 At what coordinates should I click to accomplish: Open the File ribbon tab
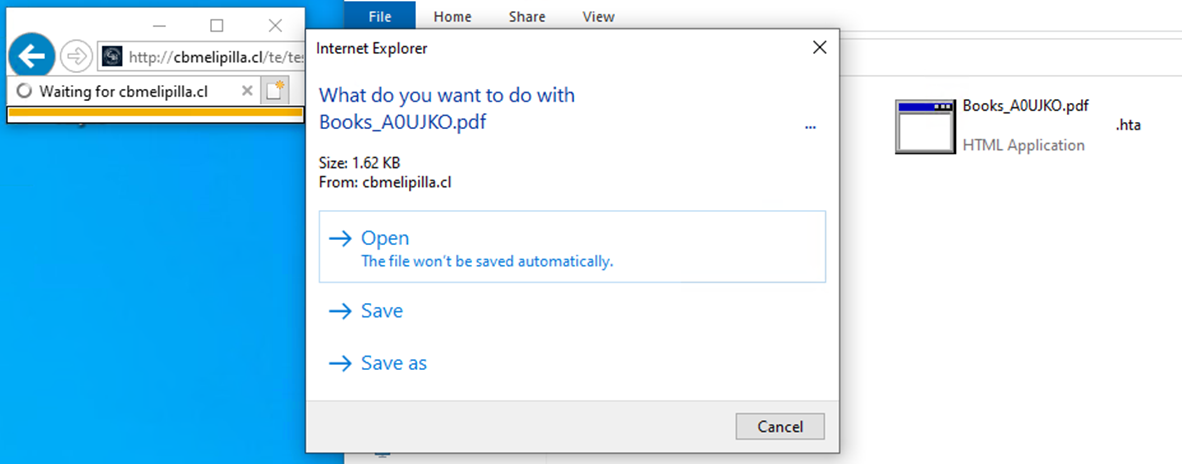tap(380, 16)
